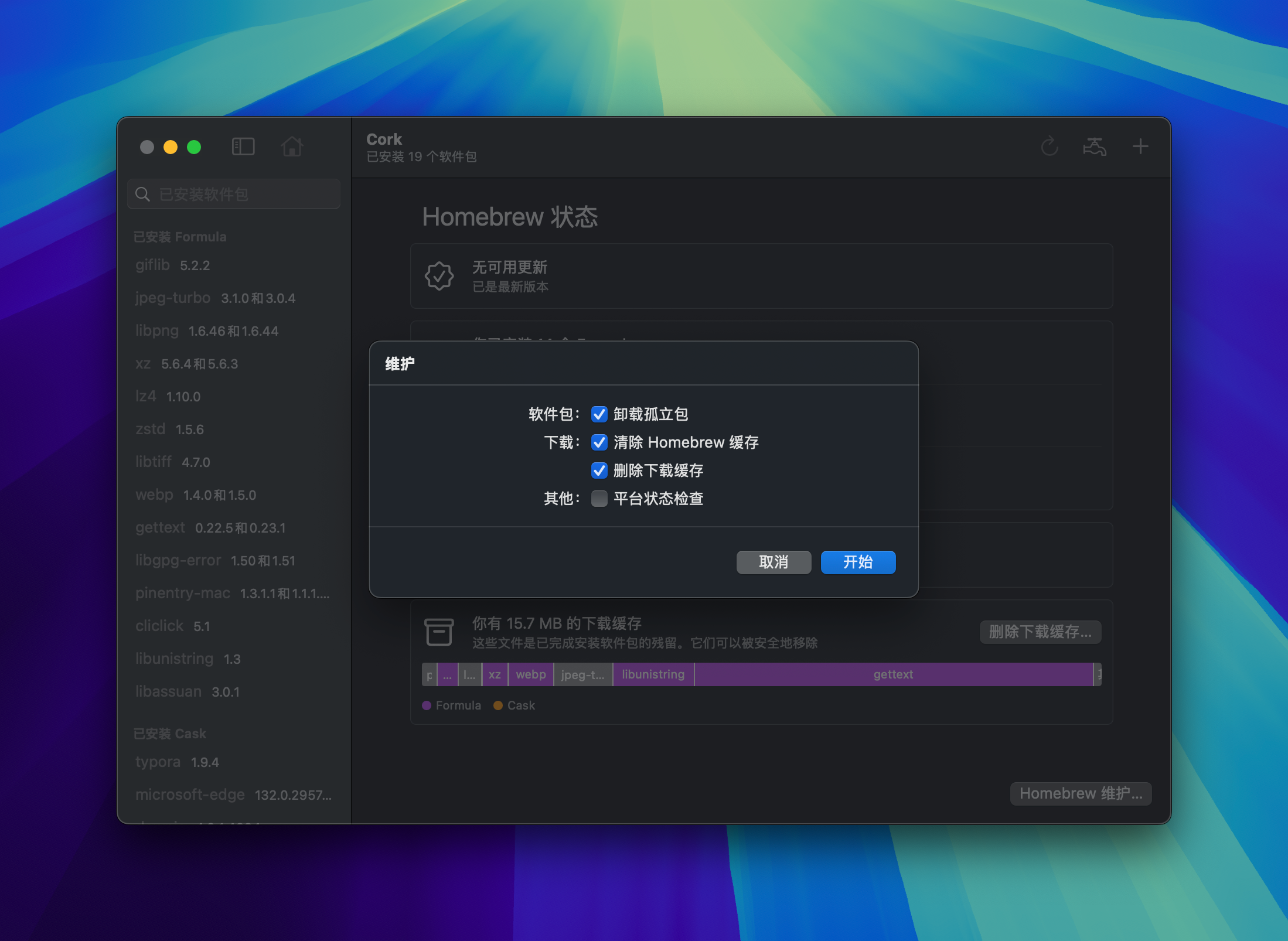1288x941 pixels.
Task: Go to the home status page icon
Action: click(x=292, y=146)
